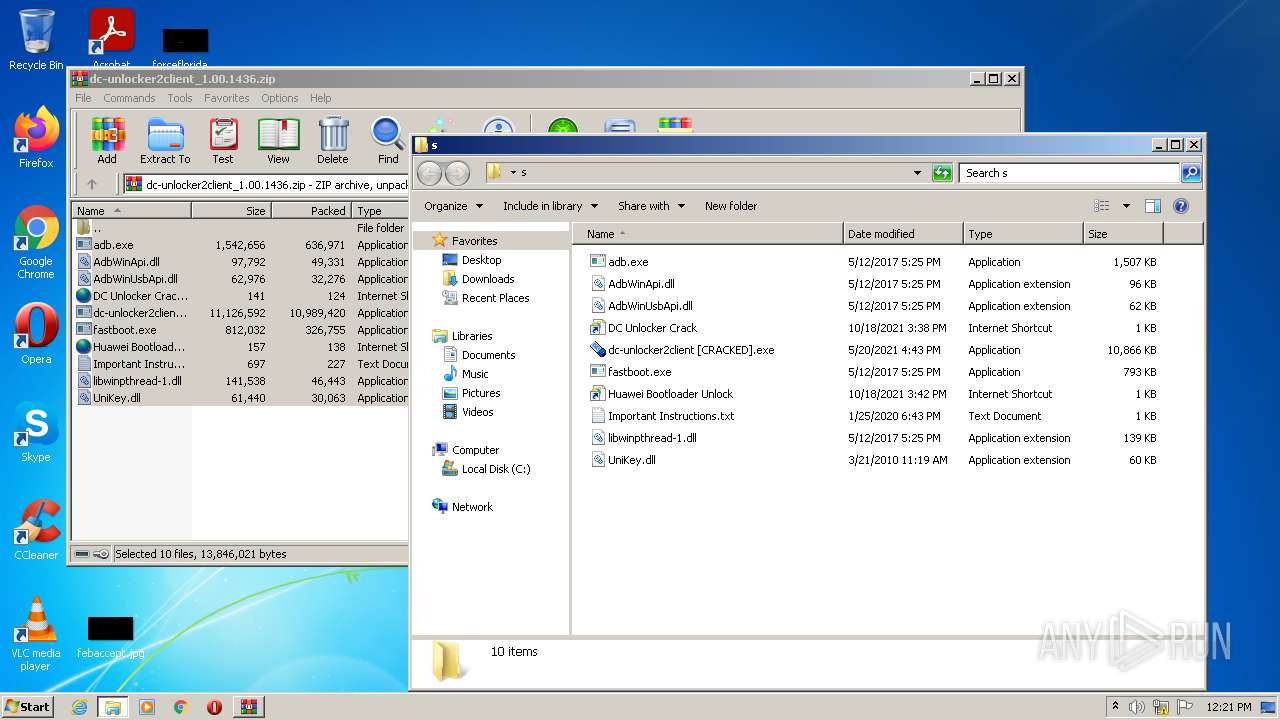
Task: Open File menu in WinRAR
Action: (83, 98)
